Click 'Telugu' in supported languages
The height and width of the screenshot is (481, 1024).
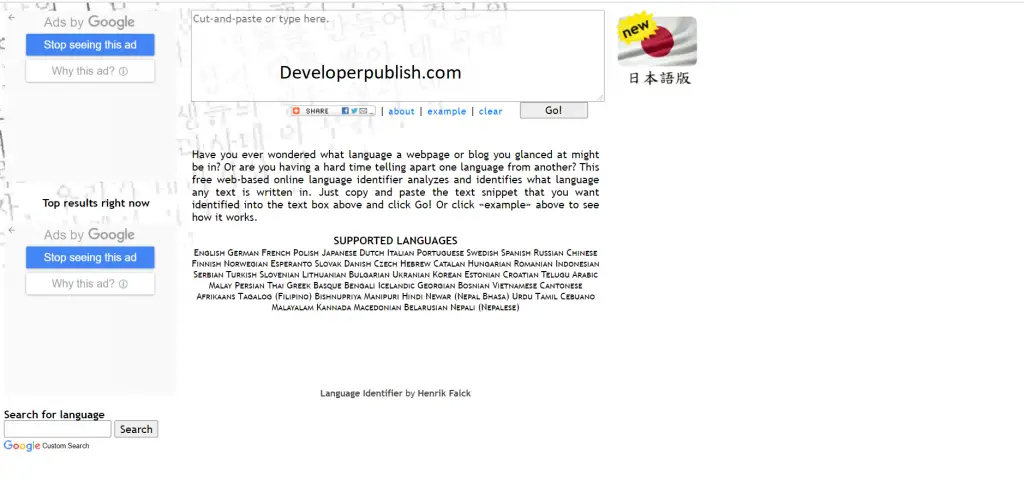point(555,275)
